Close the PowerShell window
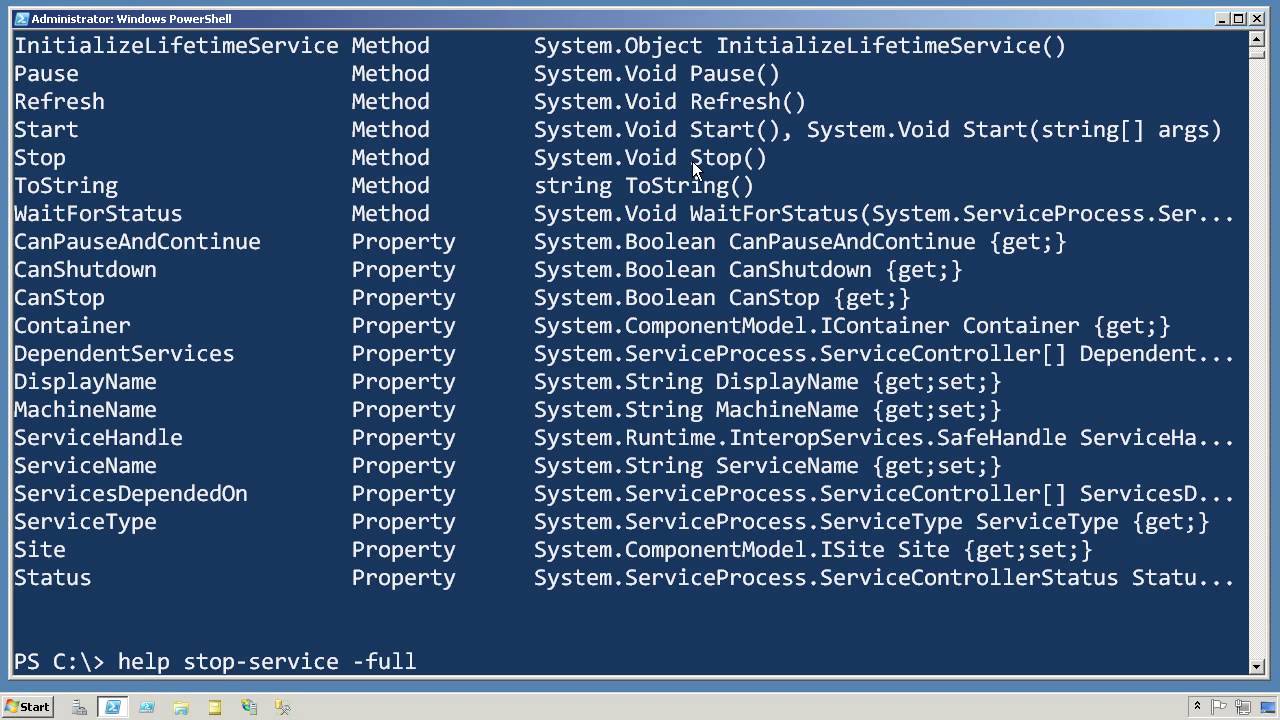Screen dimensions: 1280x720 pos(1256,18)
